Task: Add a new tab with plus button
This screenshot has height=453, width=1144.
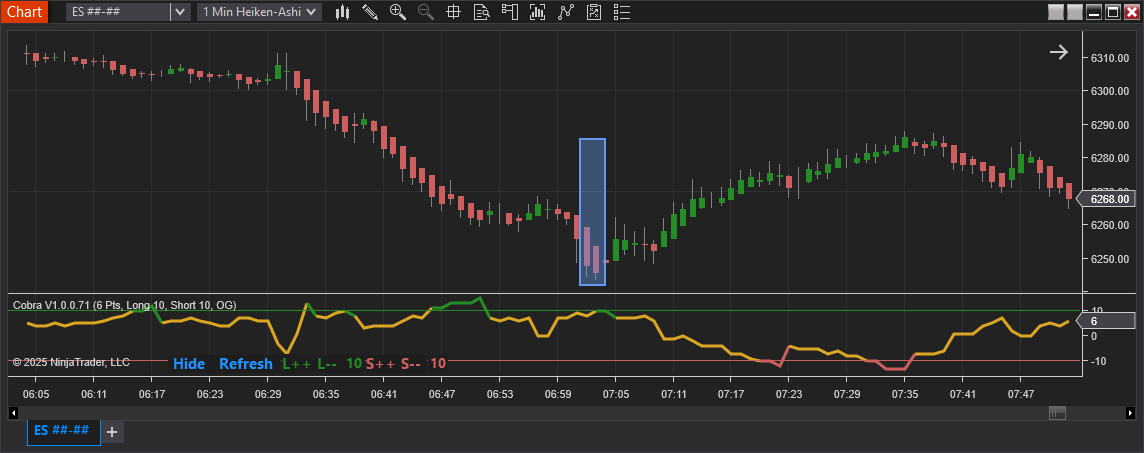Action: (x=112, y=432)
